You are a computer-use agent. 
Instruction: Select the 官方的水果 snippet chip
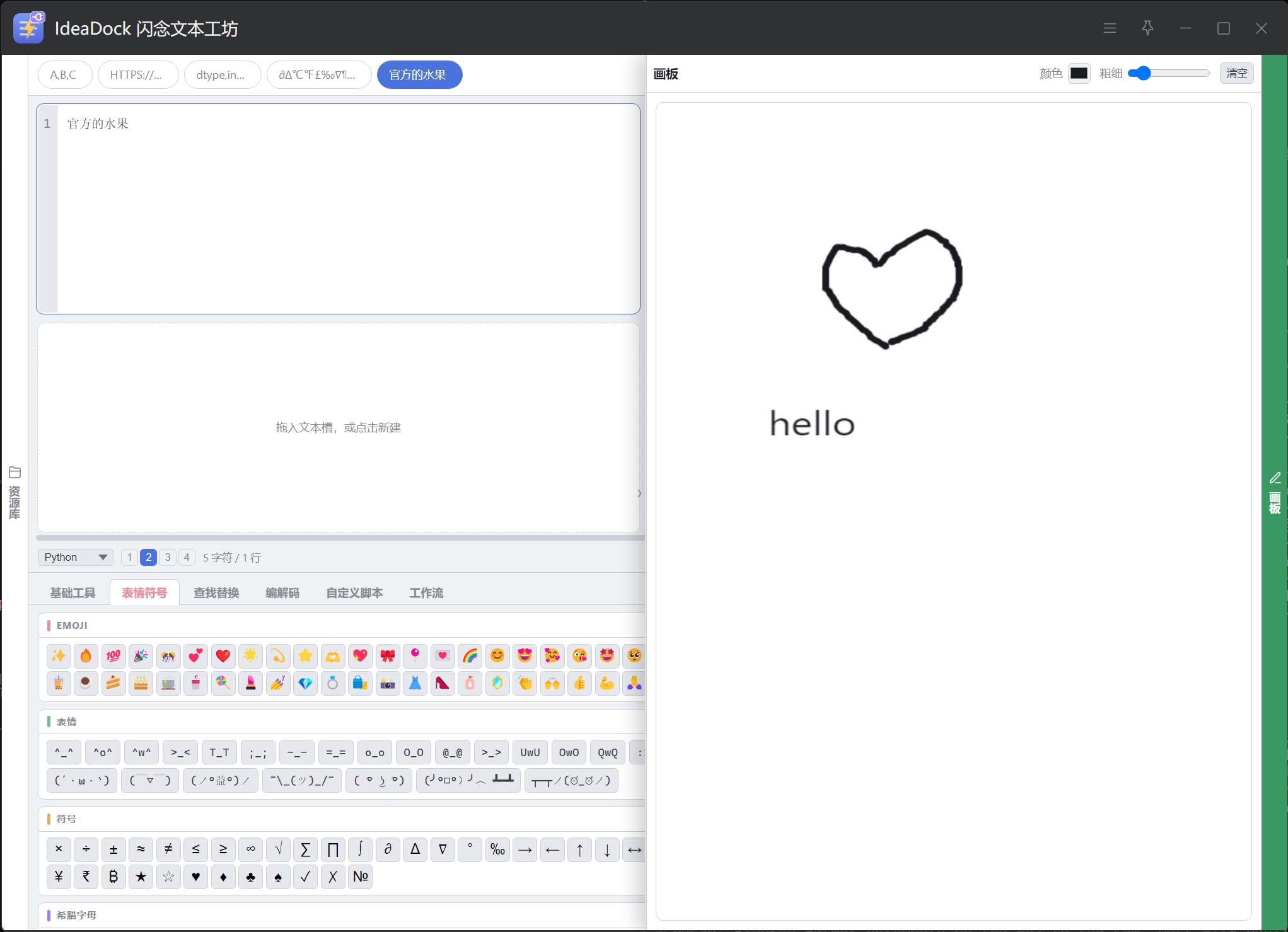pyautogui.click(x=419, y=75)
